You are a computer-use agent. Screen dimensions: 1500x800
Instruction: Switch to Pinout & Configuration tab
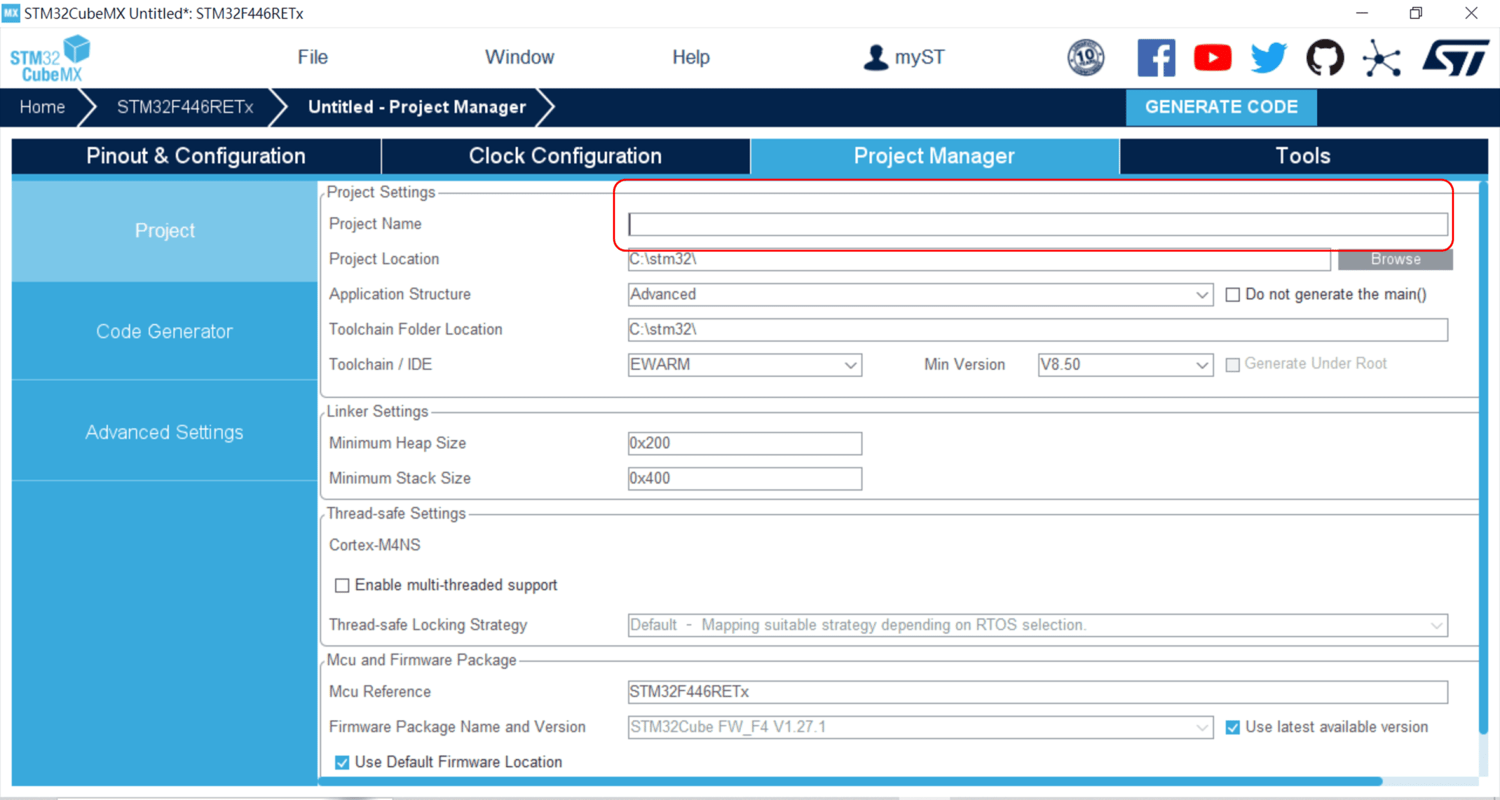[x=196, y=156]
